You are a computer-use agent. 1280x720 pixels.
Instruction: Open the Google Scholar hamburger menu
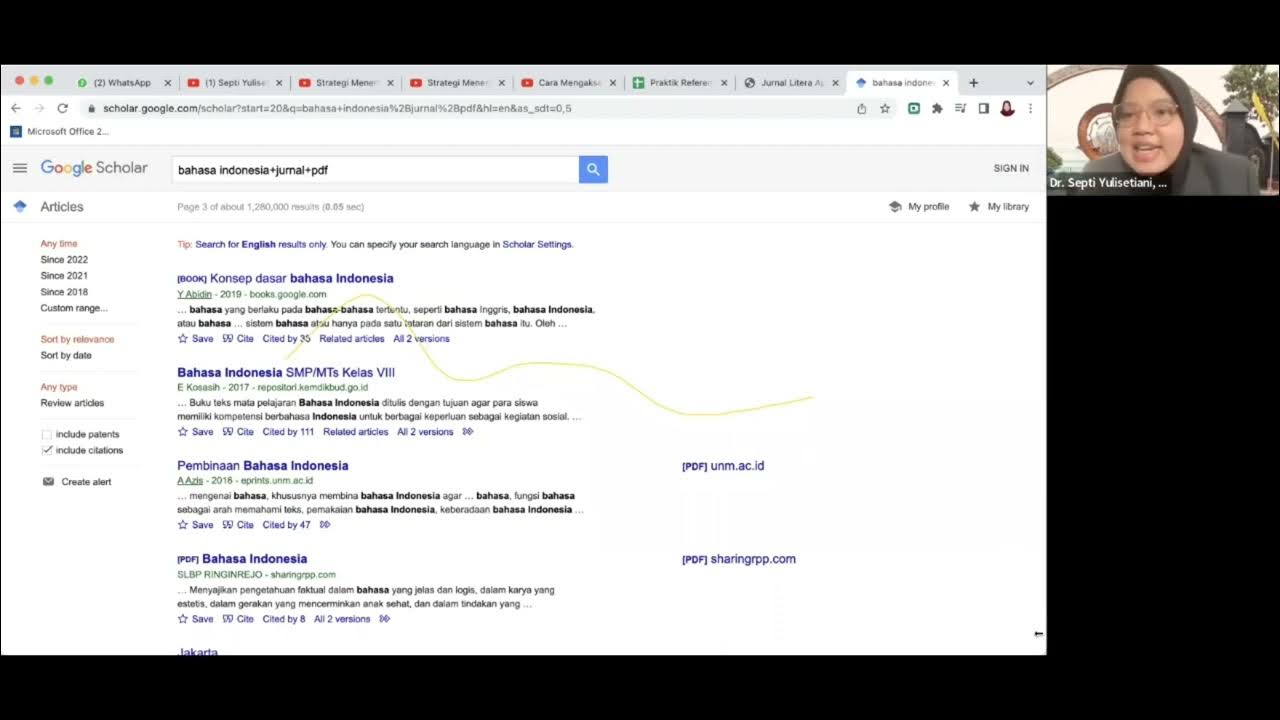click(20, 168)
